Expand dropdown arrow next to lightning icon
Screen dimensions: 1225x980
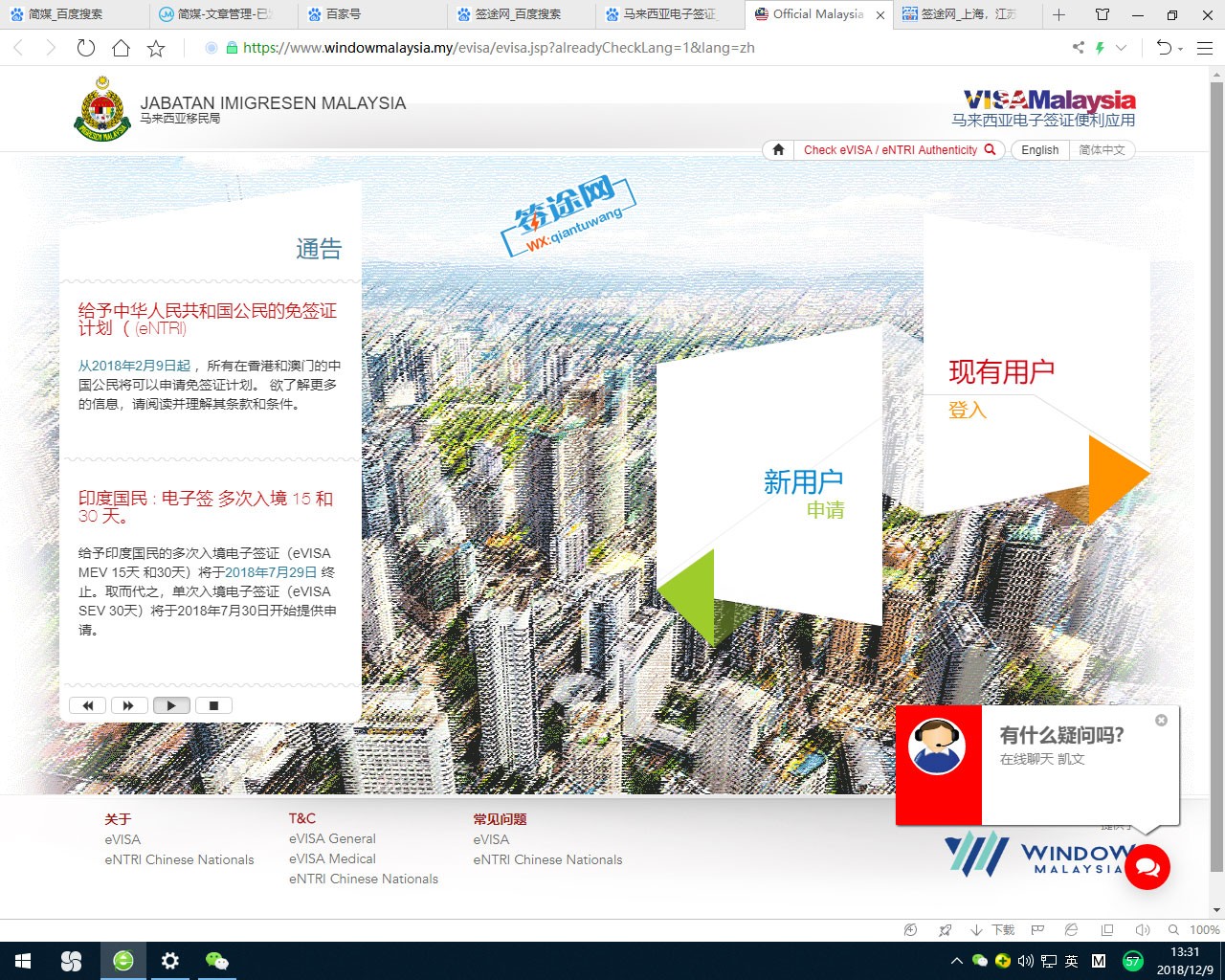(1122, 48)
